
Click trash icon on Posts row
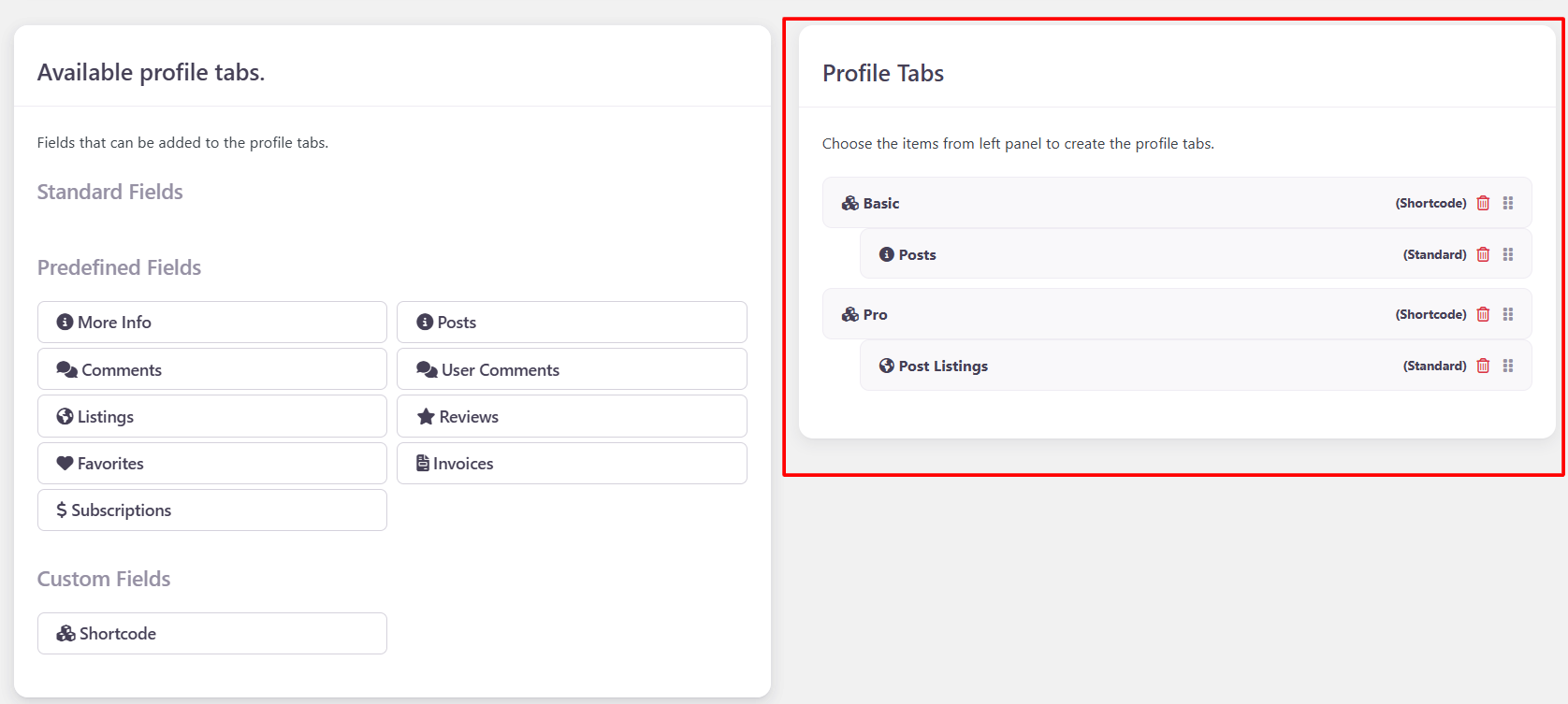(x=1483, y=254)
